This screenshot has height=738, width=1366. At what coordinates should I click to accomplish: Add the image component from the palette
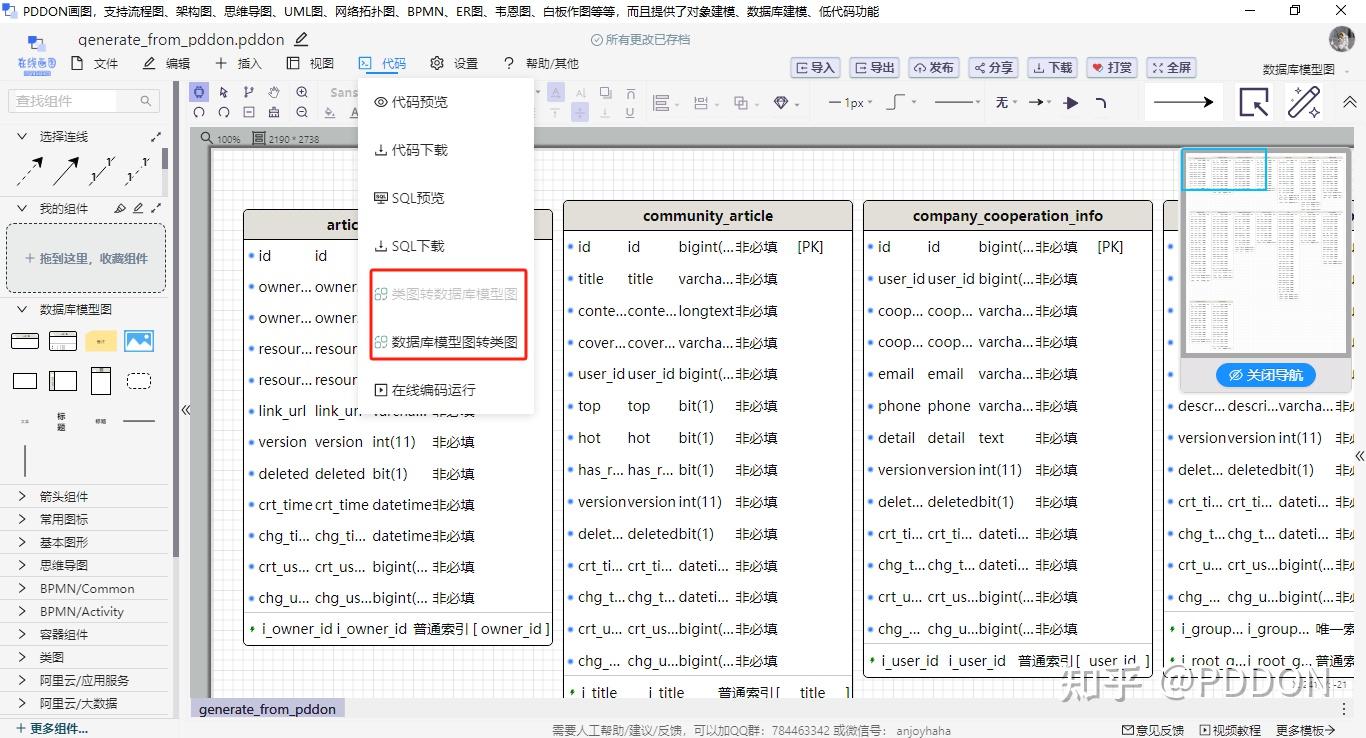coord(139,341)
